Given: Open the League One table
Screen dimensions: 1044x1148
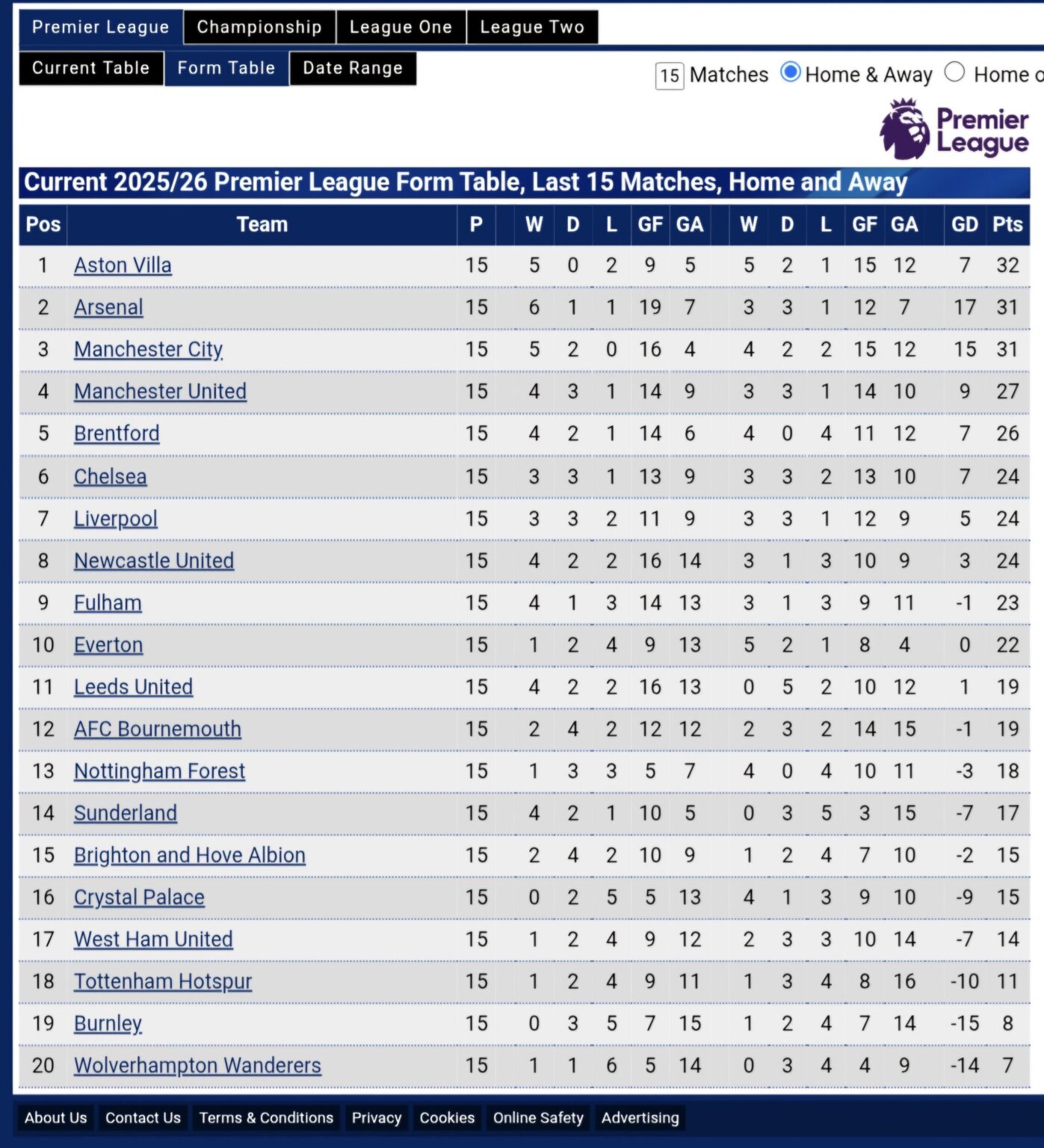Looking at the screenshot, I should pos(401,27).
